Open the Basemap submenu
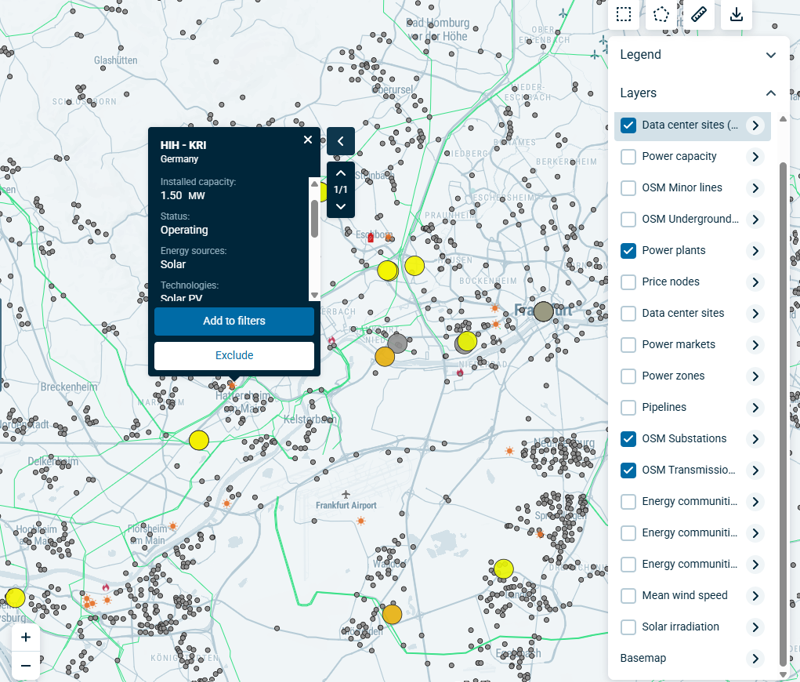This screenshot has width=800, height=682. [x=755, y=658]
